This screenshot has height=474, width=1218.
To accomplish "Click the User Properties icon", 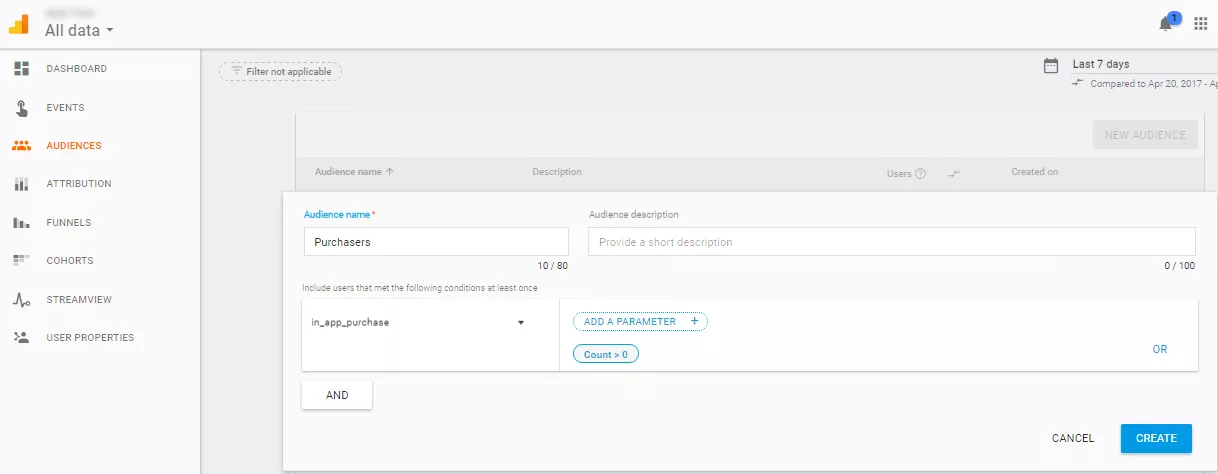I will click(x=21, y=338).
